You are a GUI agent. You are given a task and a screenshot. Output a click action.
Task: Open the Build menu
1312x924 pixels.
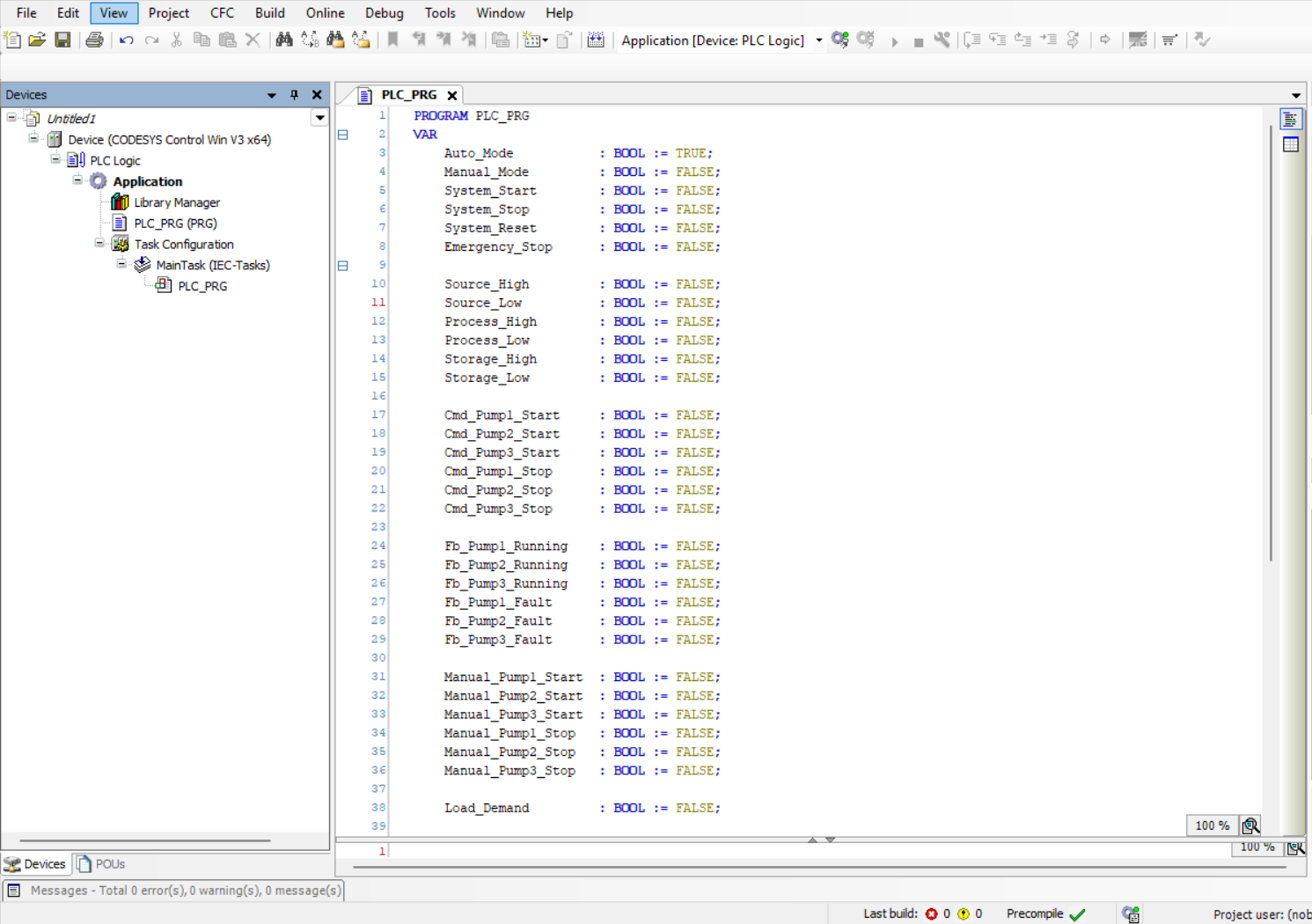pos(269,13)
